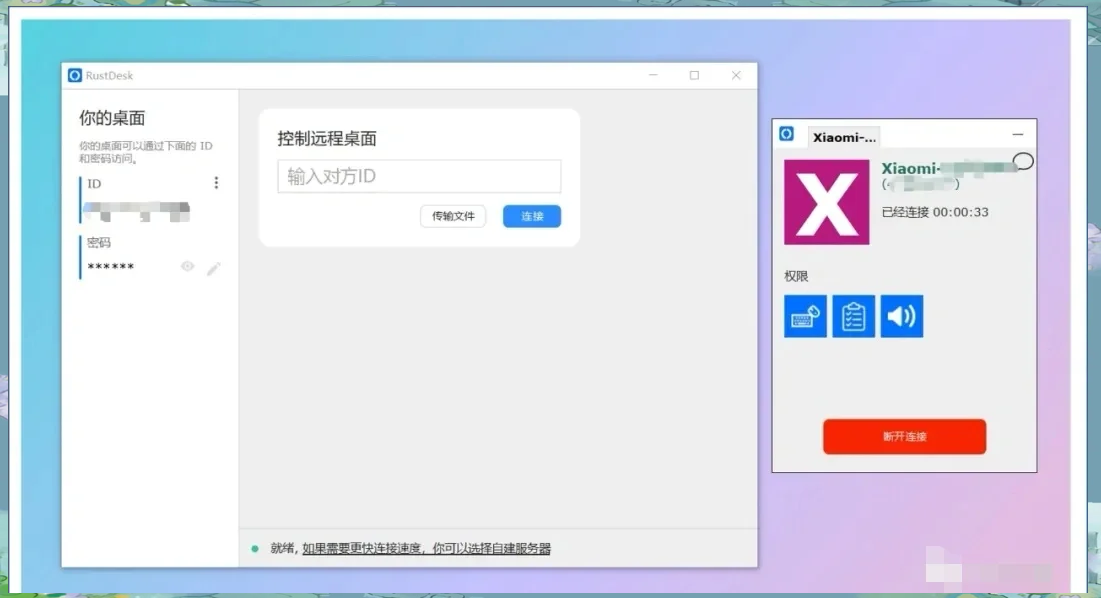Viewport: 1101px width, 598px height.
Task: Select the Xiaomi-... tab
Action: pos(844,138)
